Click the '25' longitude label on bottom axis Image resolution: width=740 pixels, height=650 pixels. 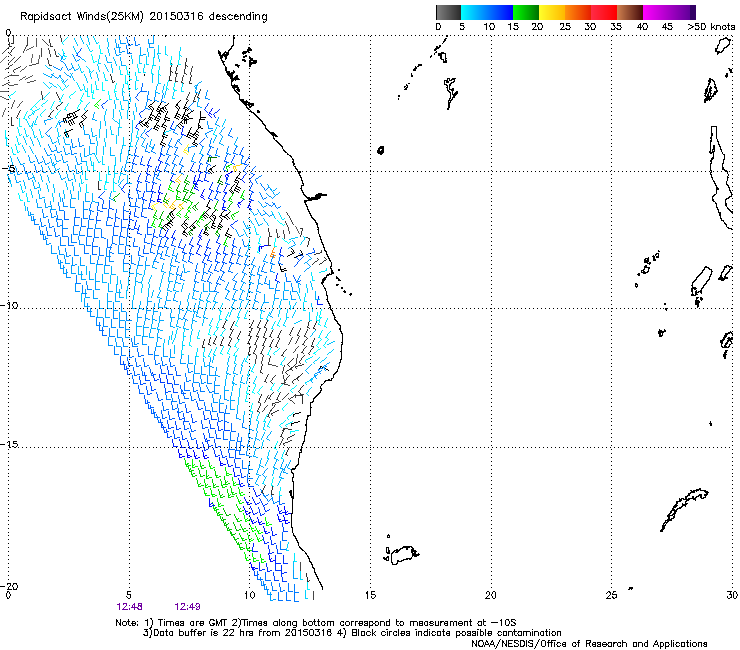coord(611,595)
